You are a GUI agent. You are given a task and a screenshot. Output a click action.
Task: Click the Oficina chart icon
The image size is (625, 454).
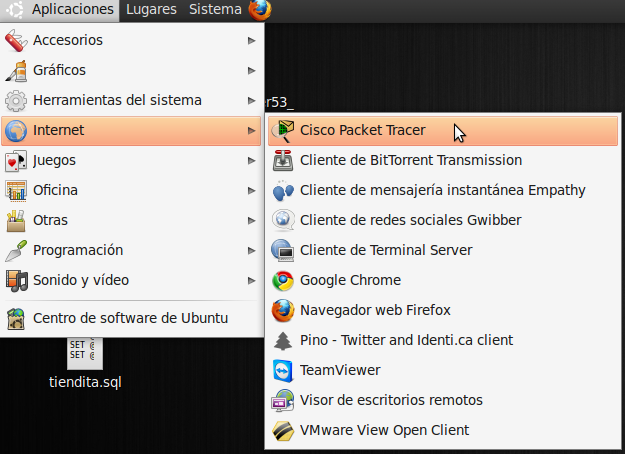click(x=16, y=191)
